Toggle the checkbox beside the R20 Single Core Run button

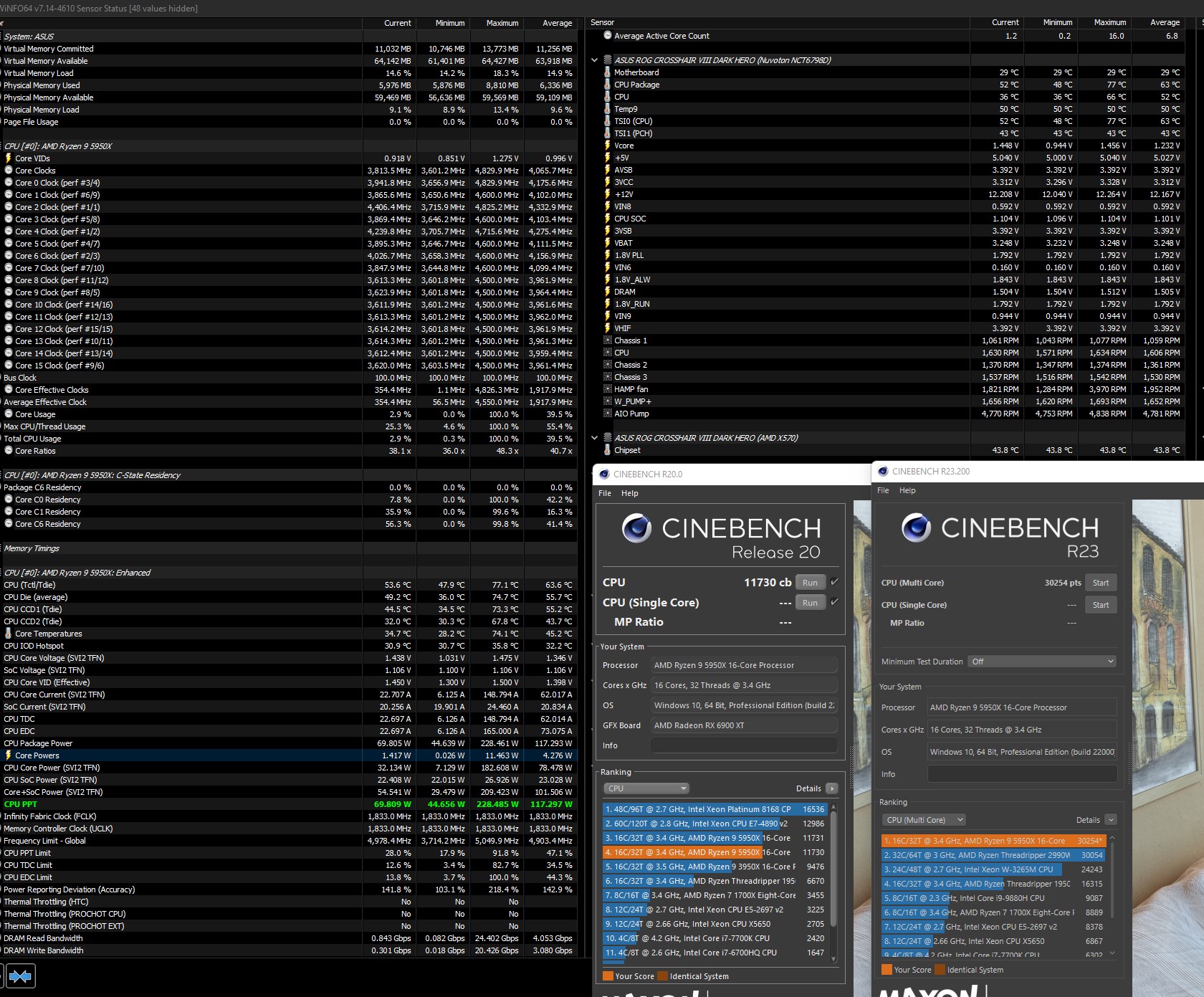pos(834,602)
